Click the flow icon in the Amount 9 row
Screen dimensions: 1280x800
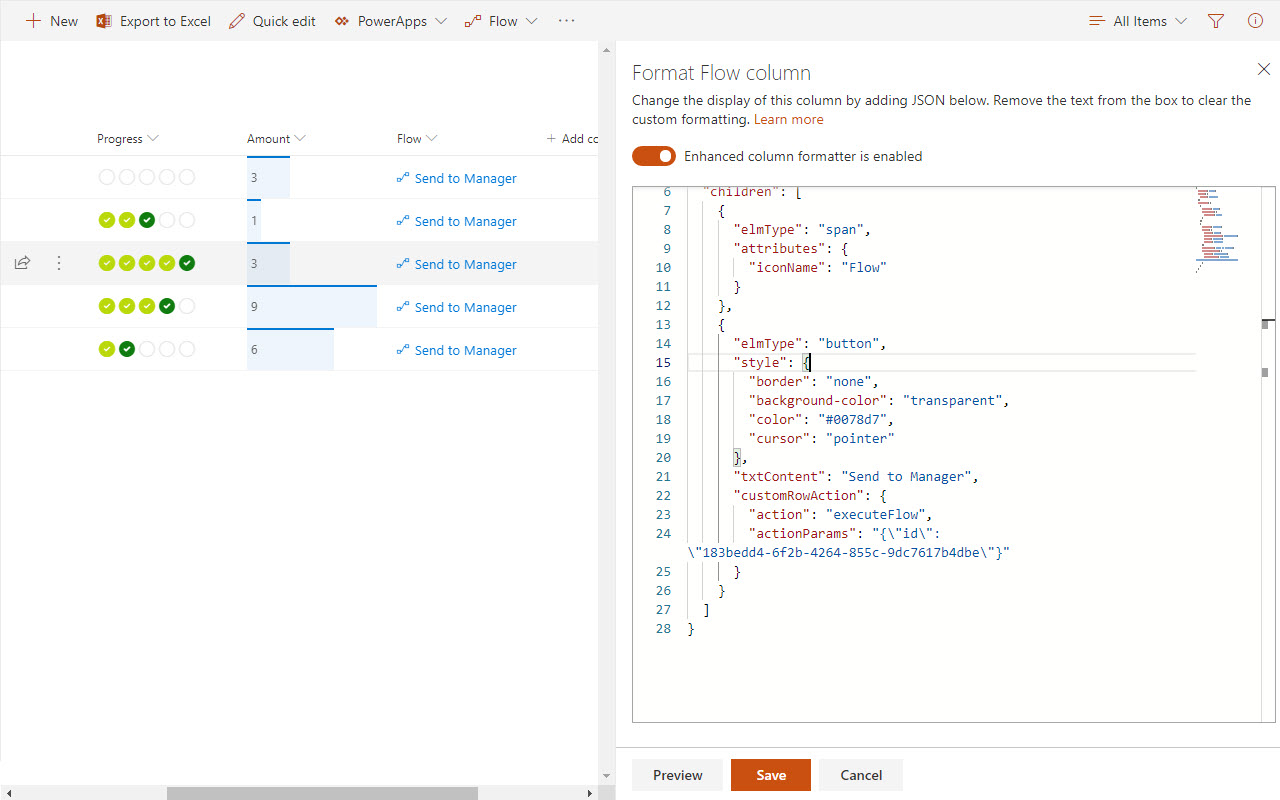pos(403,307)
